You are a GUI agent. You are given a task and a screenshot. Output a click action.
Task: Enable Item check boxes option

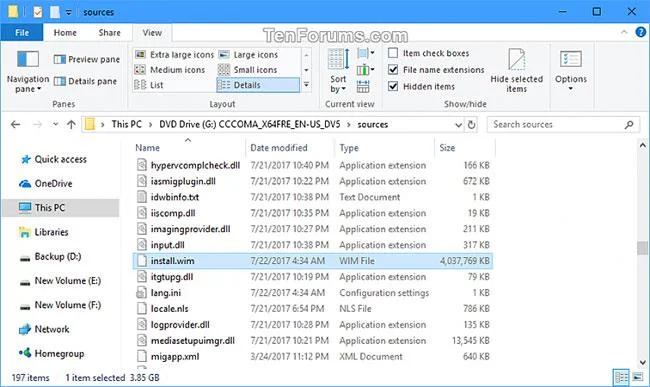click(393, 53)
